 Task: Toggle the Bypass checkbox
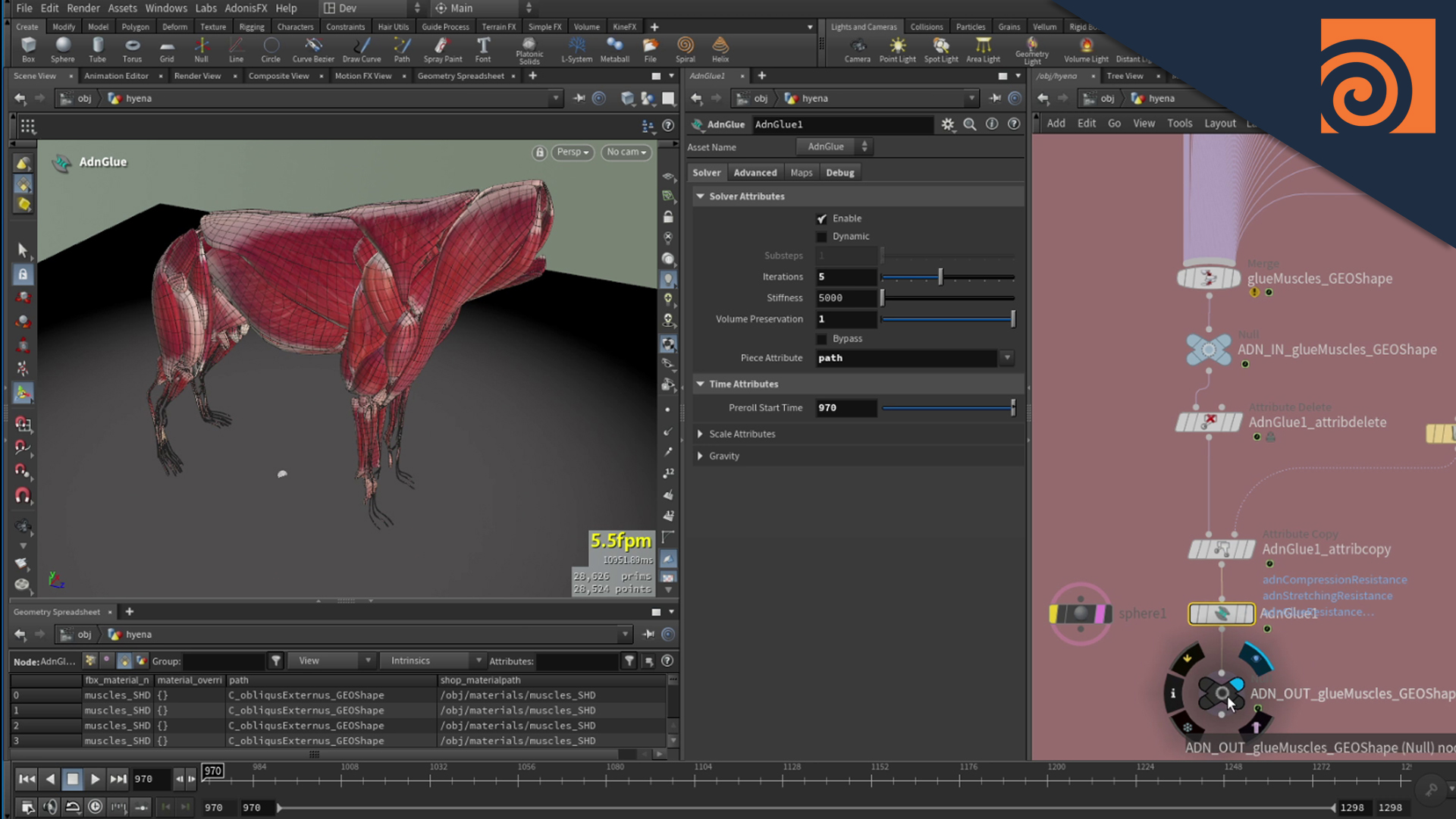tap(821, 339)
